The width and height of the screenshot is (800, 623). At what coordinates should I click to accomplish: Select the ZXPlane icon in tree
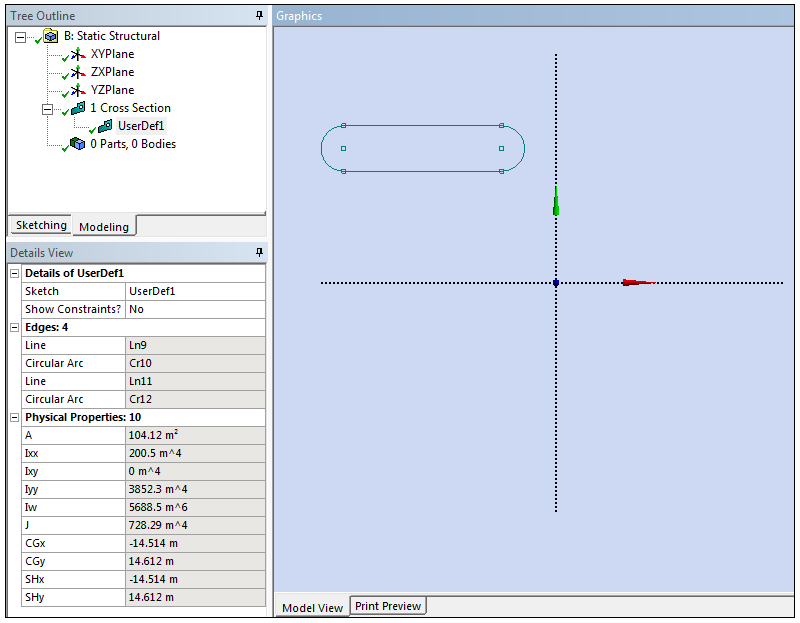pos(79,72)
